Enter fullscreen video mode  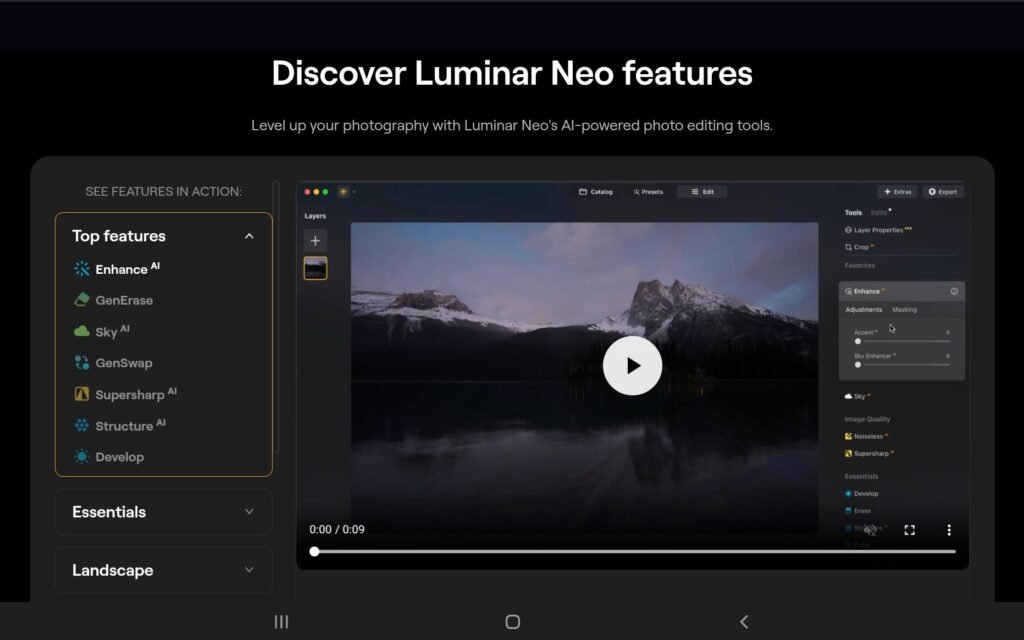[x=910, y=530]
